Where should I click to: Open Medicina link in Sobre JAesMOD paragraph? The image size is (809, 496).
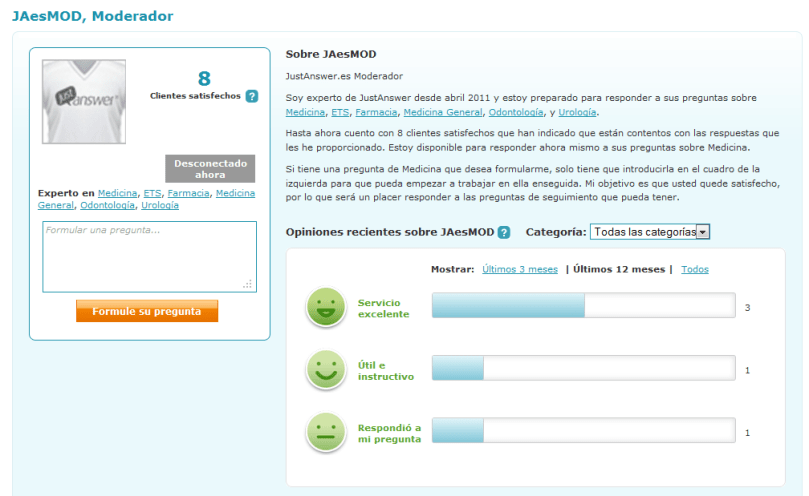tap(305, 112)
